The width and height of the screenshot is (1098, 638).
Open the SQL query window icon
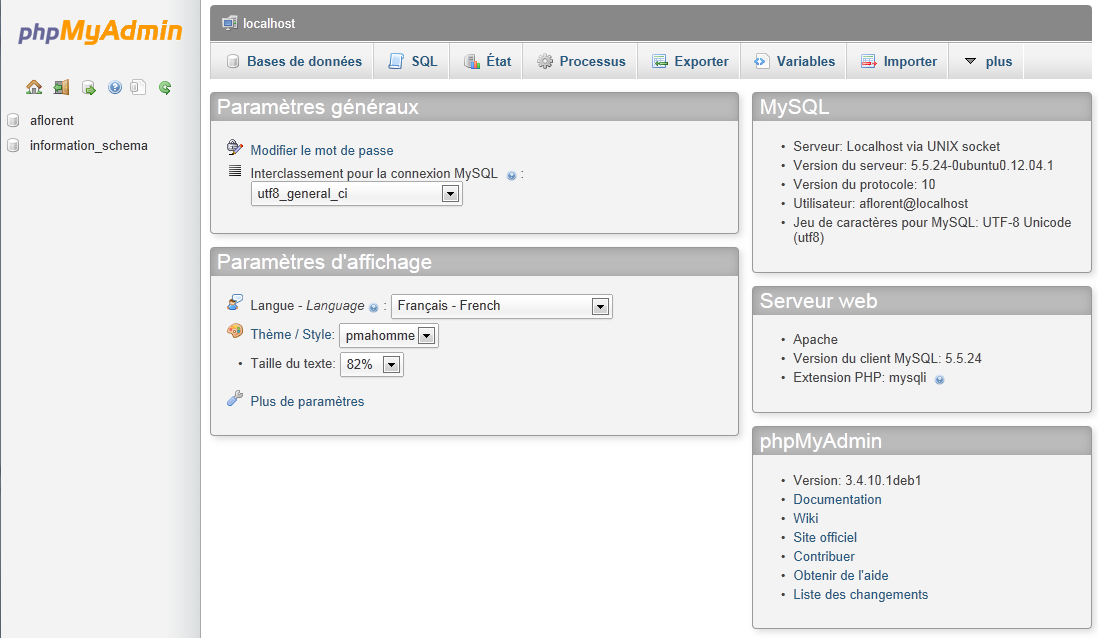[x=88, y=88]
